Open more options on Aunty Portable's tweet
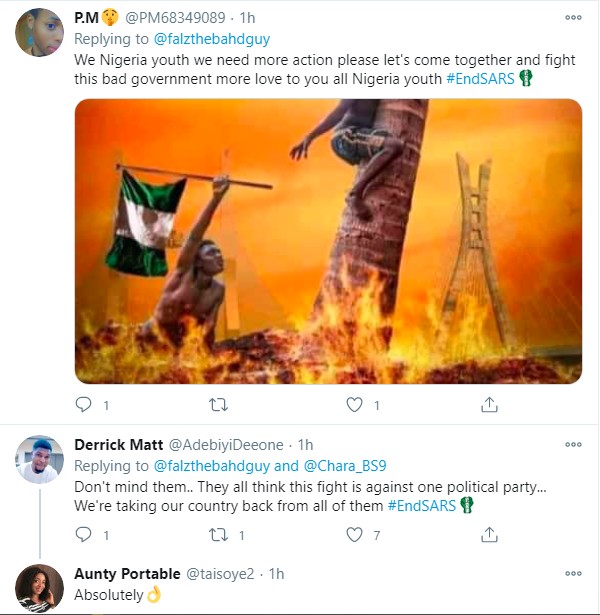Image resolution: width=600 pixels, height=615 pixels. [573, 573]
